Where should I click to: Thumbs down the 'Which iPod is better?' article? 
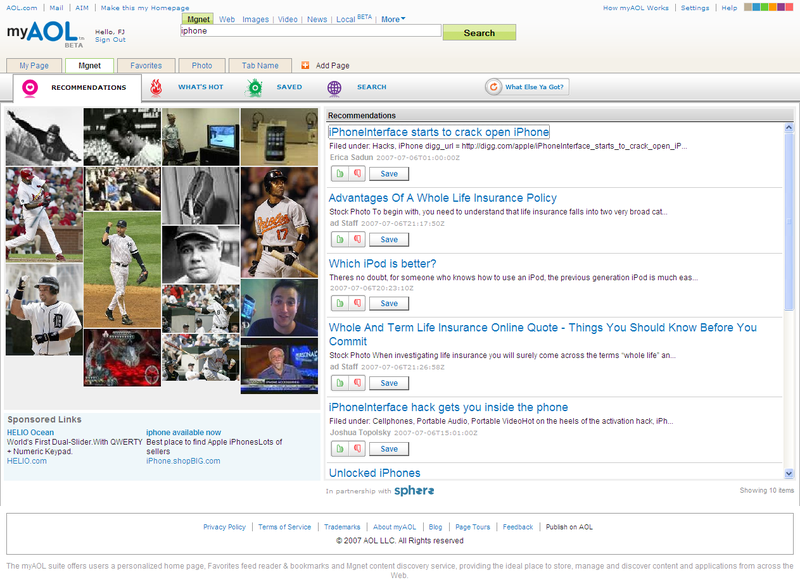pyautogui.click(x=357, y=303)
